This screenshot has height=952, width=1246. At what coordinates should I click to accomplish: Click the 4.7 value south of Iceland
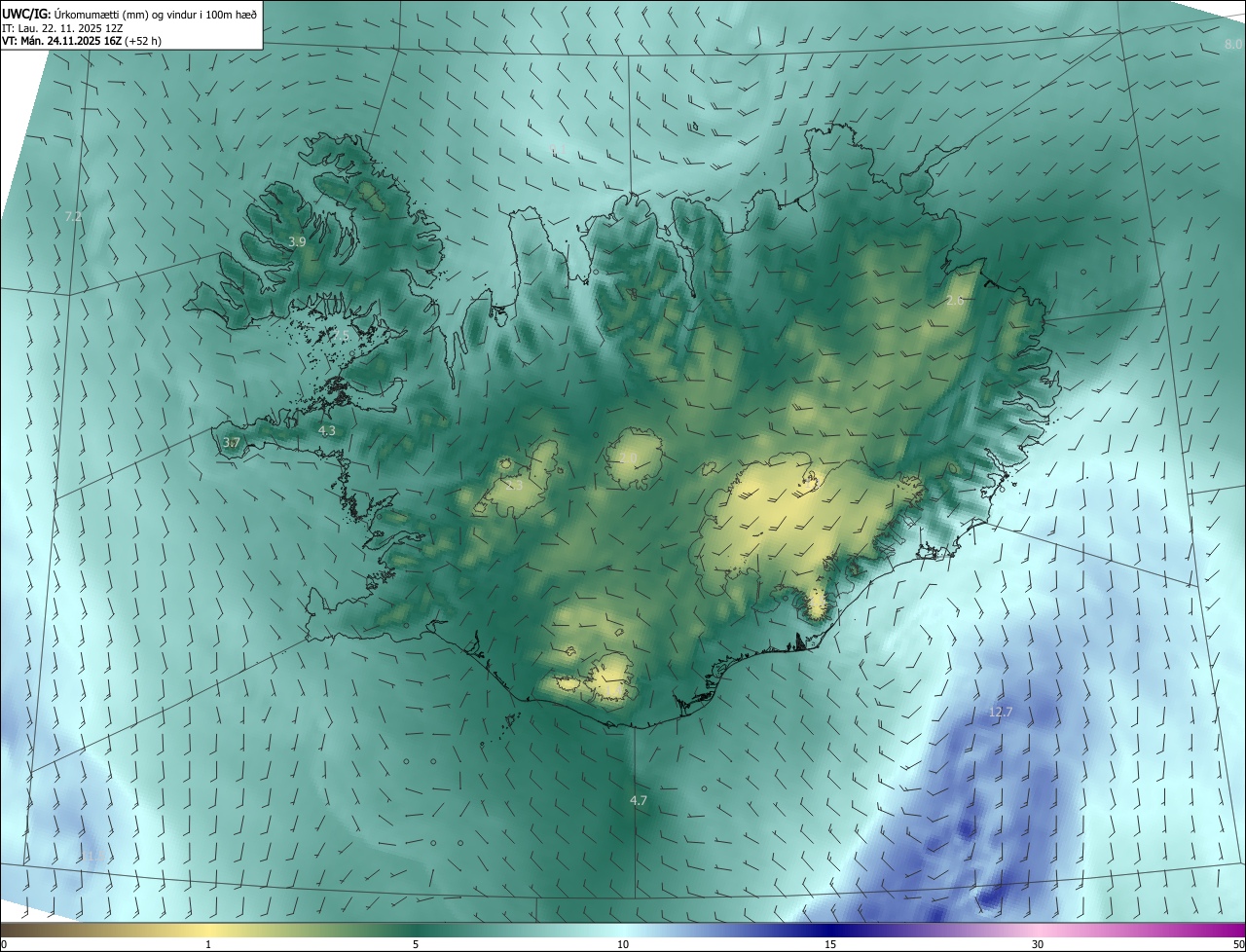pyautogui.click(x=639, y=801)
